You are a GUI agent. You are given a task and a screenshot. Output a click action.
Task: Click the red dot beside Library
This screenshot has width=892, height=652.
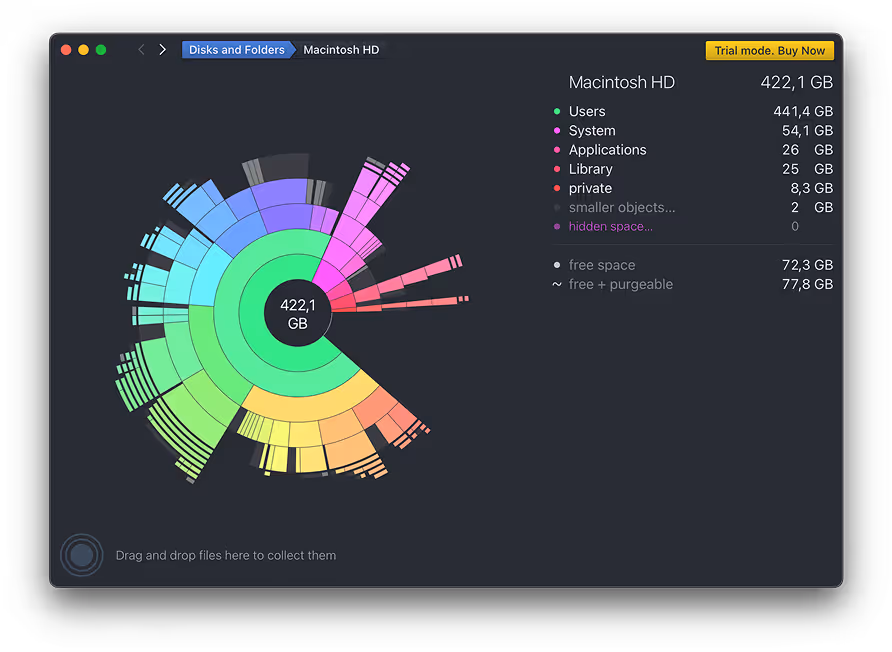coord(557,169)
